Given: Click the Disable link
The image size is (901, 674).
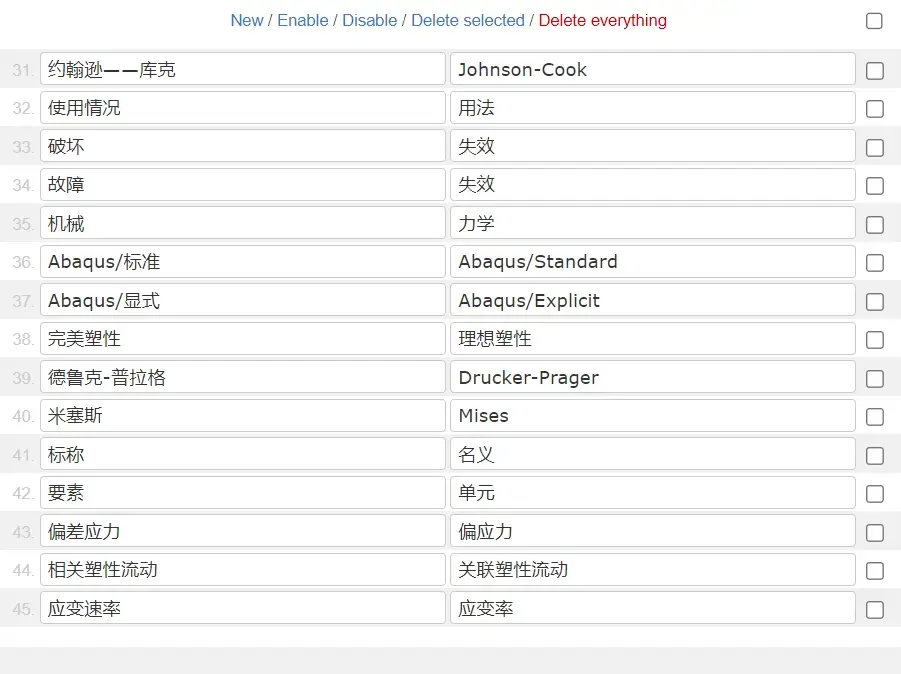Looking at the screenshot, I should click(369, 21).
